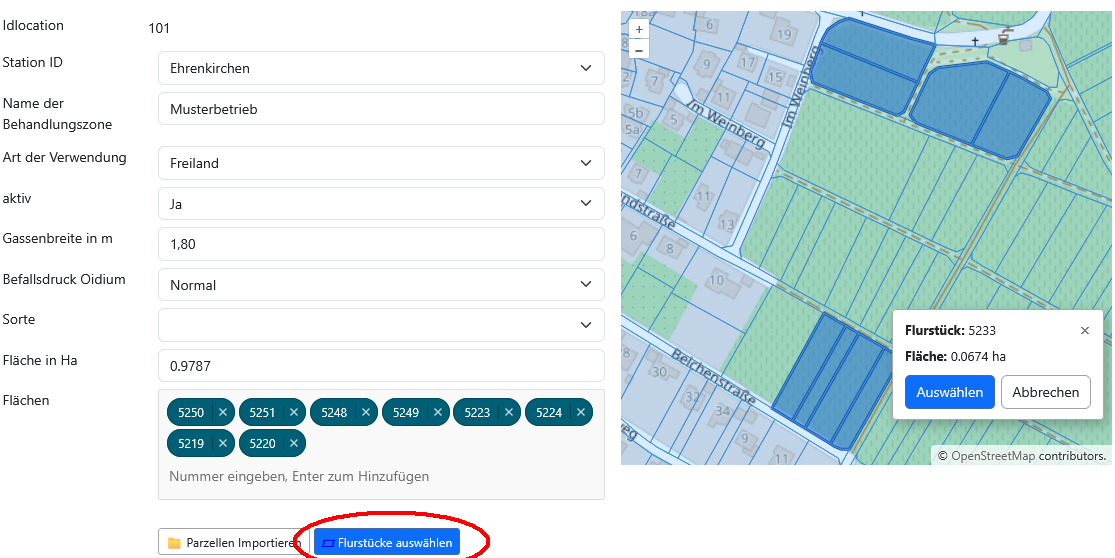Activate the Flurstücke auswählen button
Image resolution: width=1115 pixels, height=558 pixels.
point(387,543)
